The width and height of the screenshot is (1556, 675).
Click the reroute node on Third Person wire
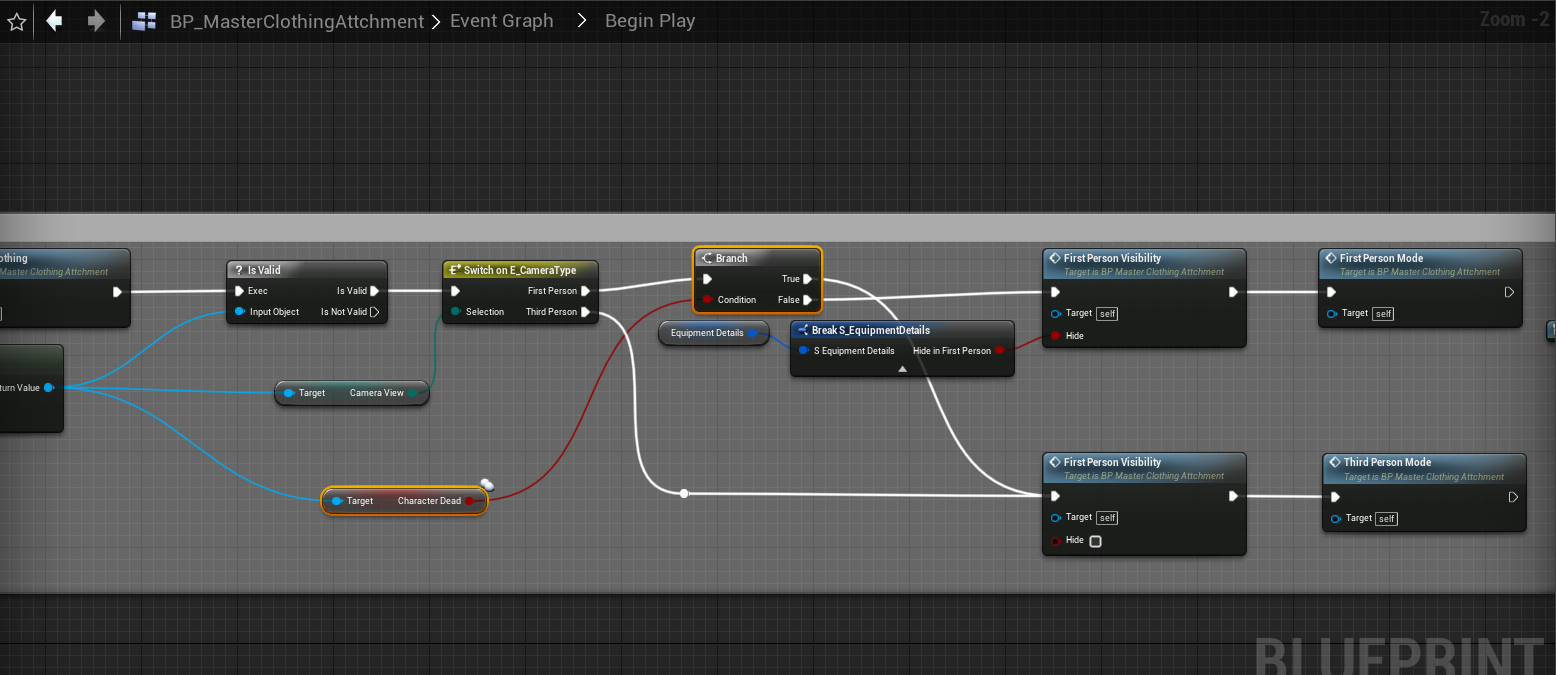point(684,493)
